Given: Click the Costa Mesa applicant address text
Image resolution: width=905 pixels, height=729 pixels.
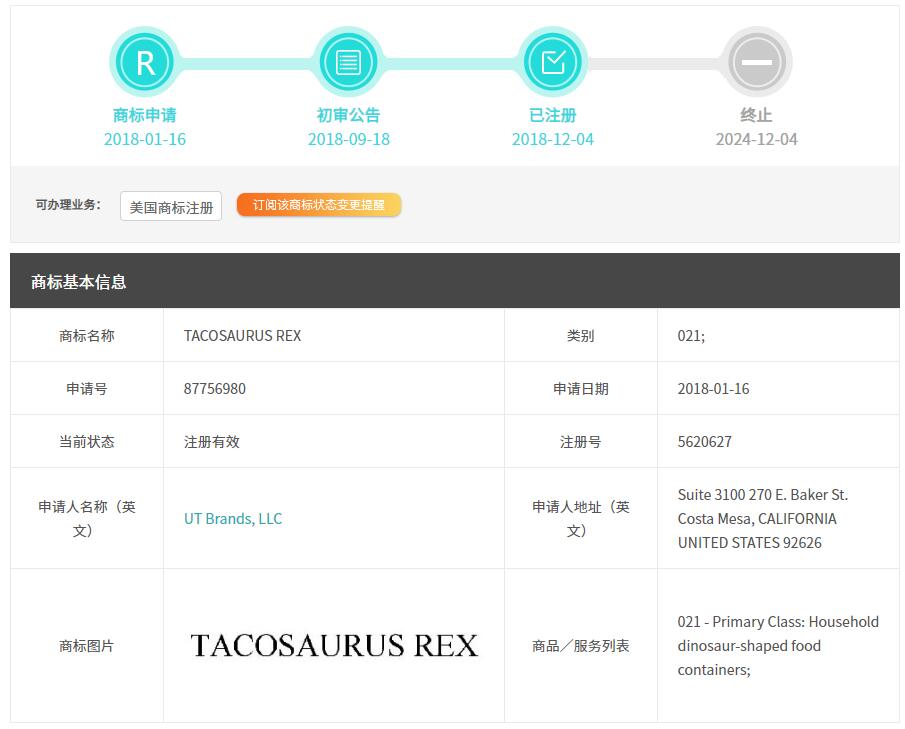Looking at the screenshot, I should [x=757, y=518].
